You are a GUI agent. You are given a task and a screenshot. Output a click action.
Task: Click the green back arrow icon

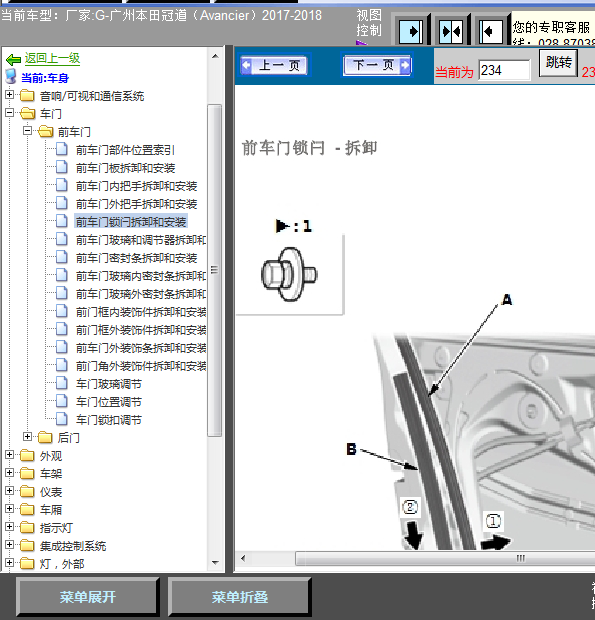tap(13, 60)
